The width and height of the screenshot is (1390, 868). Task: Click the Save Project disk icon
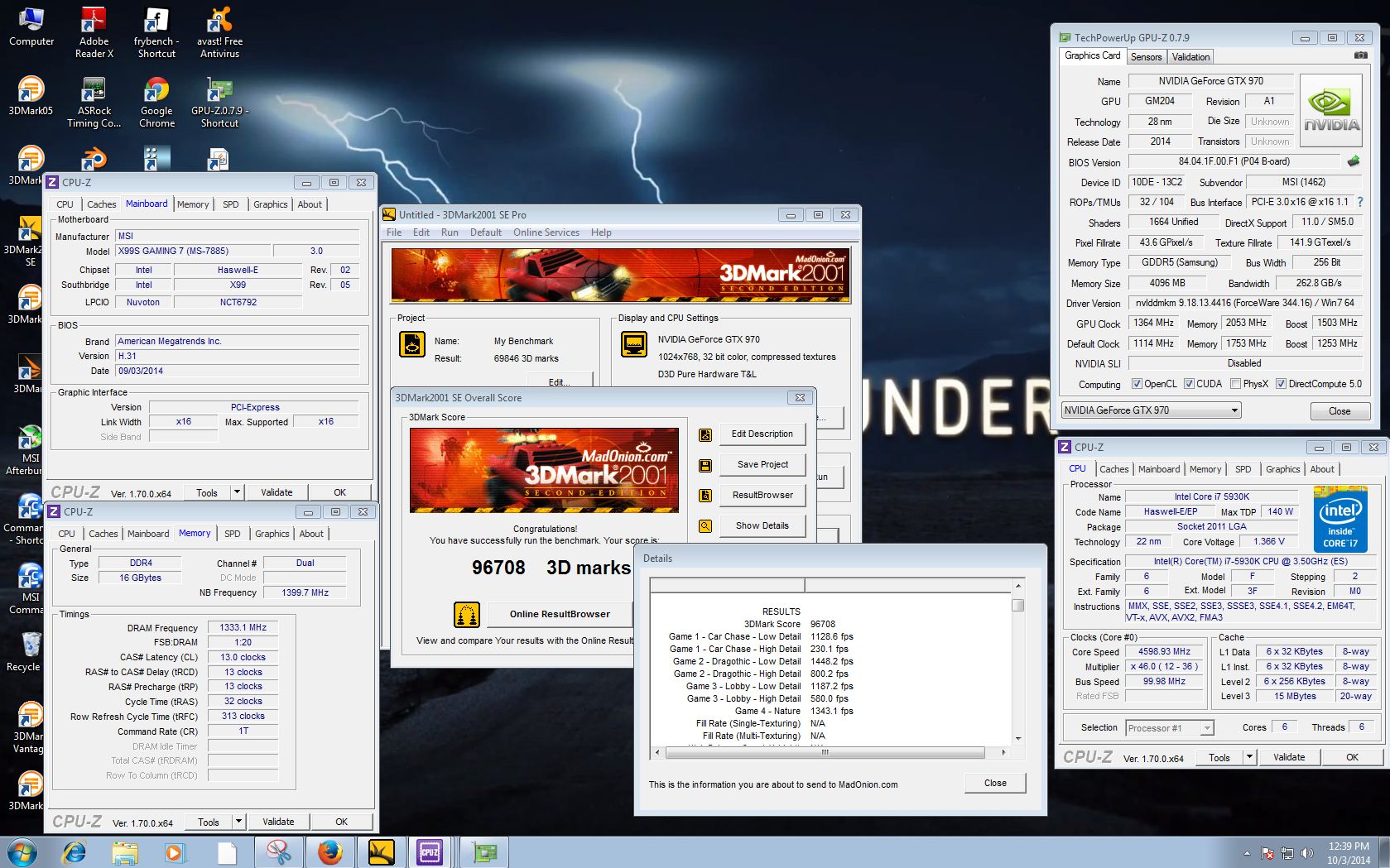point(705,465)
